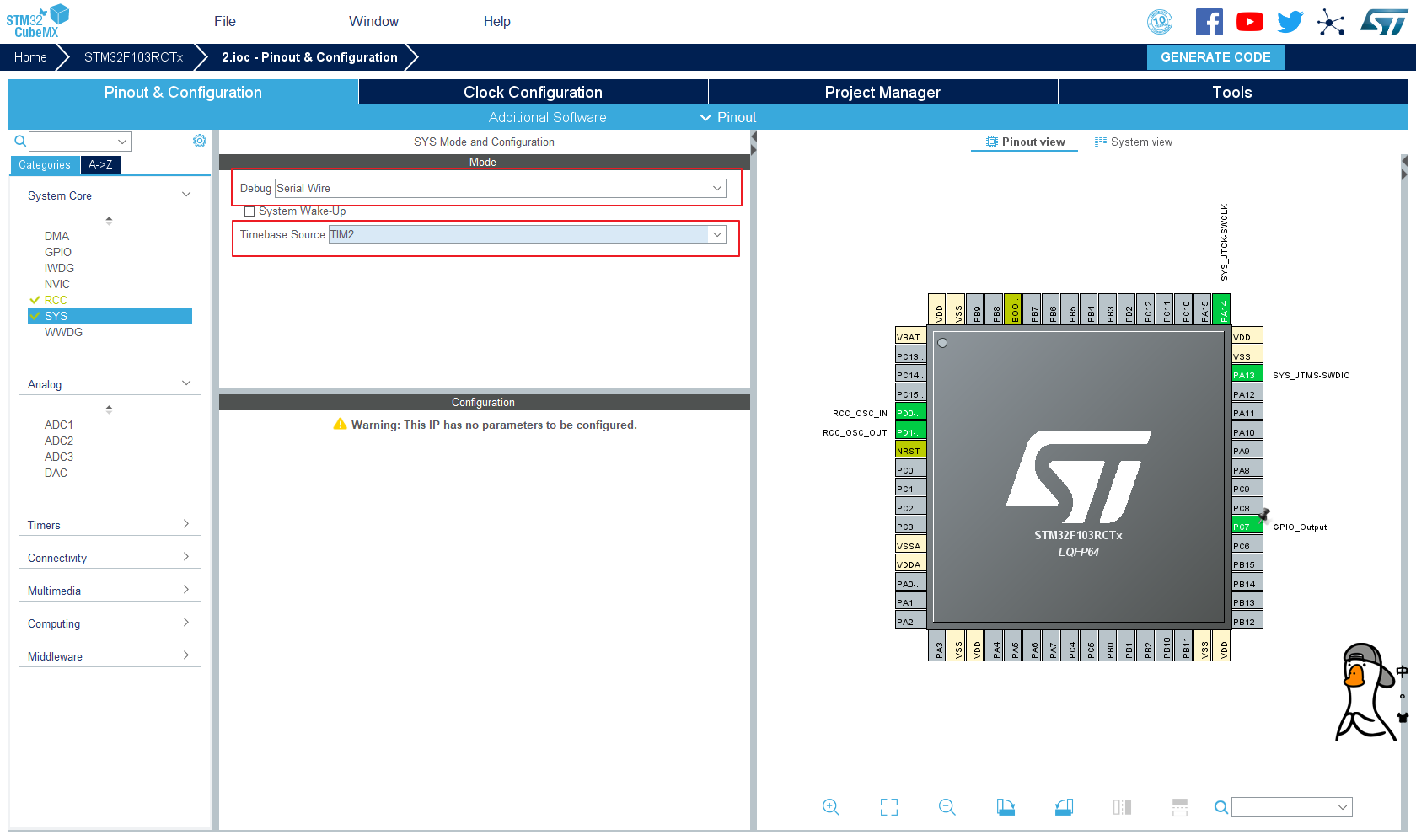Open the Pinout dropdown menu
The image size is (1416, 840).
728,117
